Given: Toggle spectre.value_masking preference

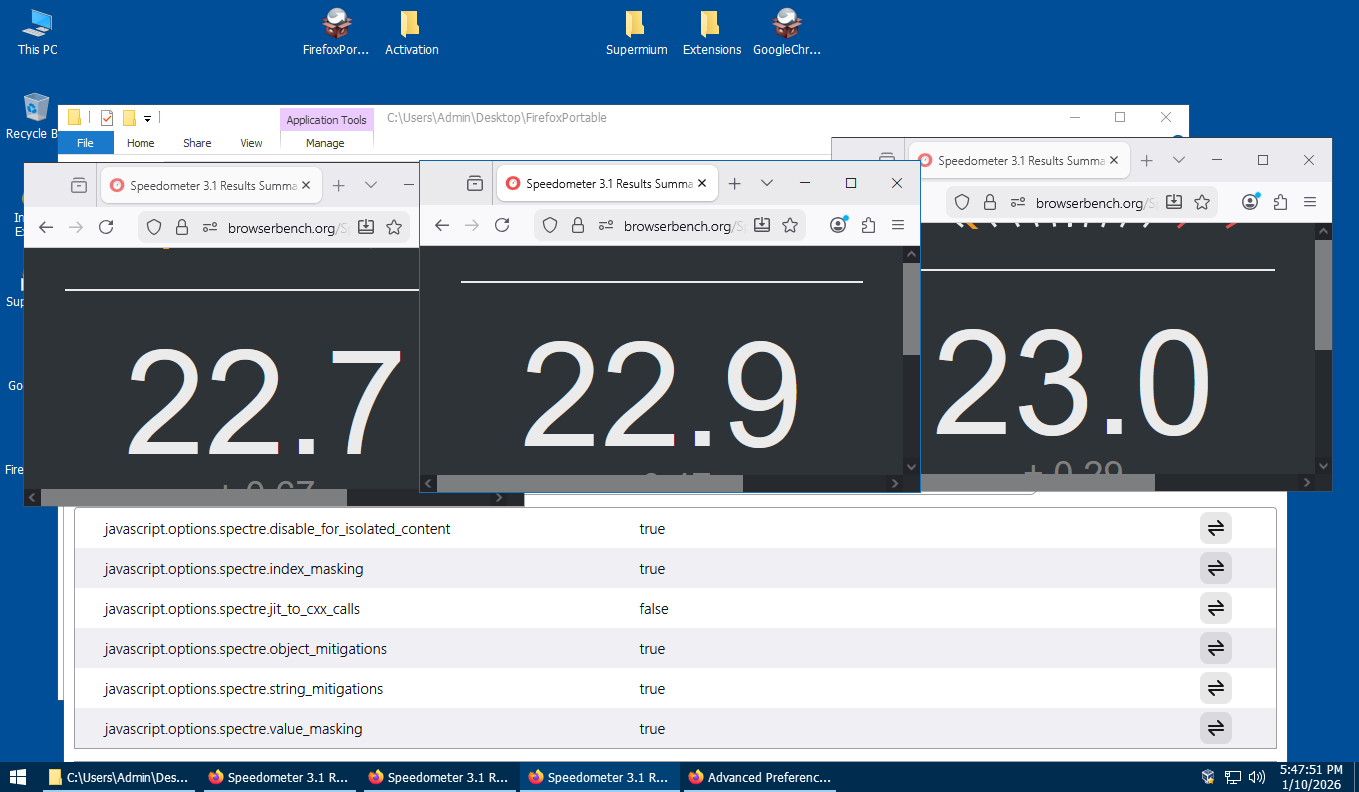Looking at the screenshot, I should click(x=1215, y=729).
